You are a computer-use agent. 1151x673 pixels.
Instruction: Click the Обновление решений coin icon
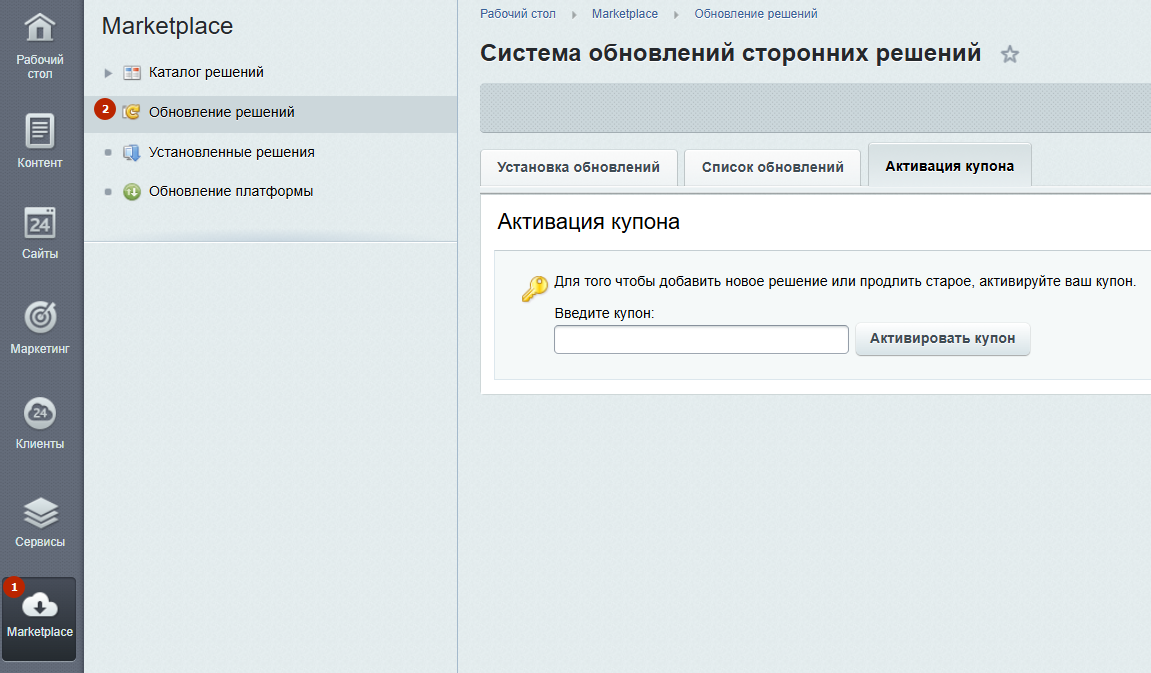(132, 112)
